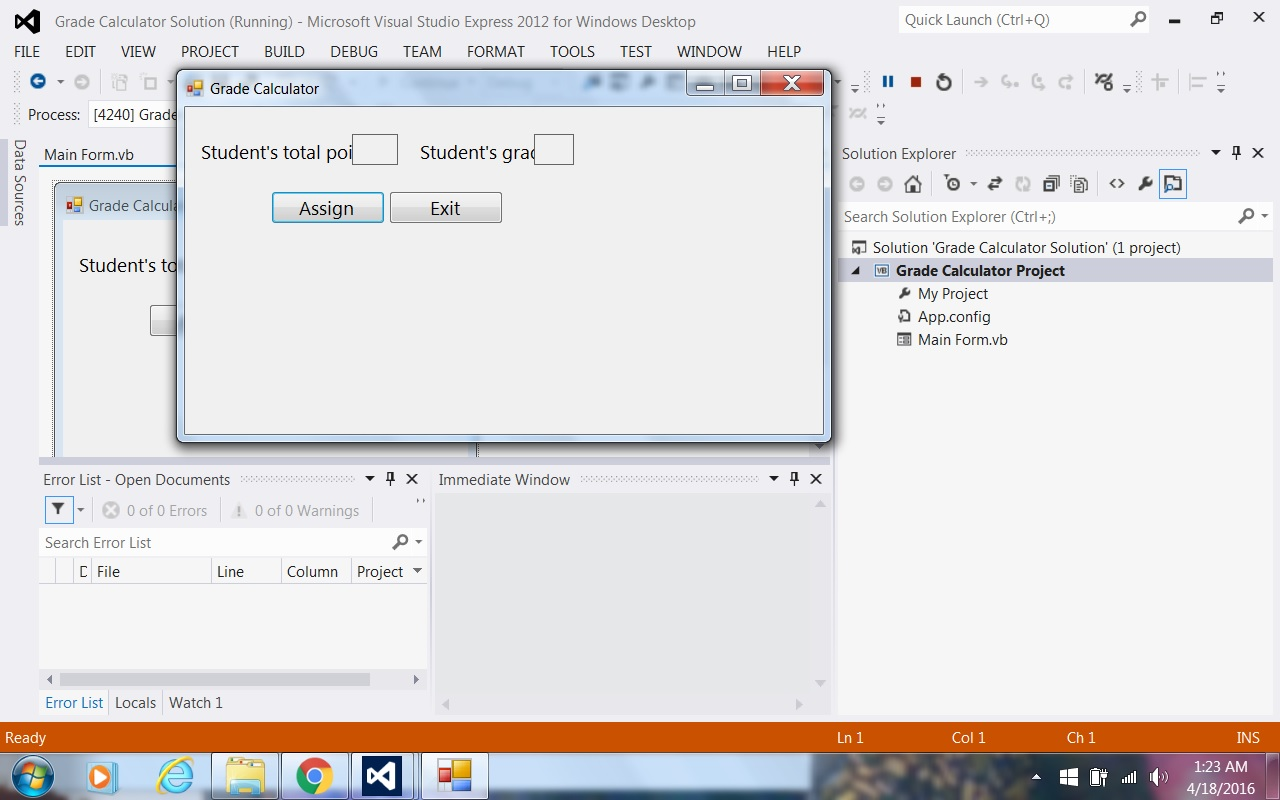The height and width of the screenshot is (800, 1280).
Task: Toggle Sync with Active Document button
Action: [994, 184]
